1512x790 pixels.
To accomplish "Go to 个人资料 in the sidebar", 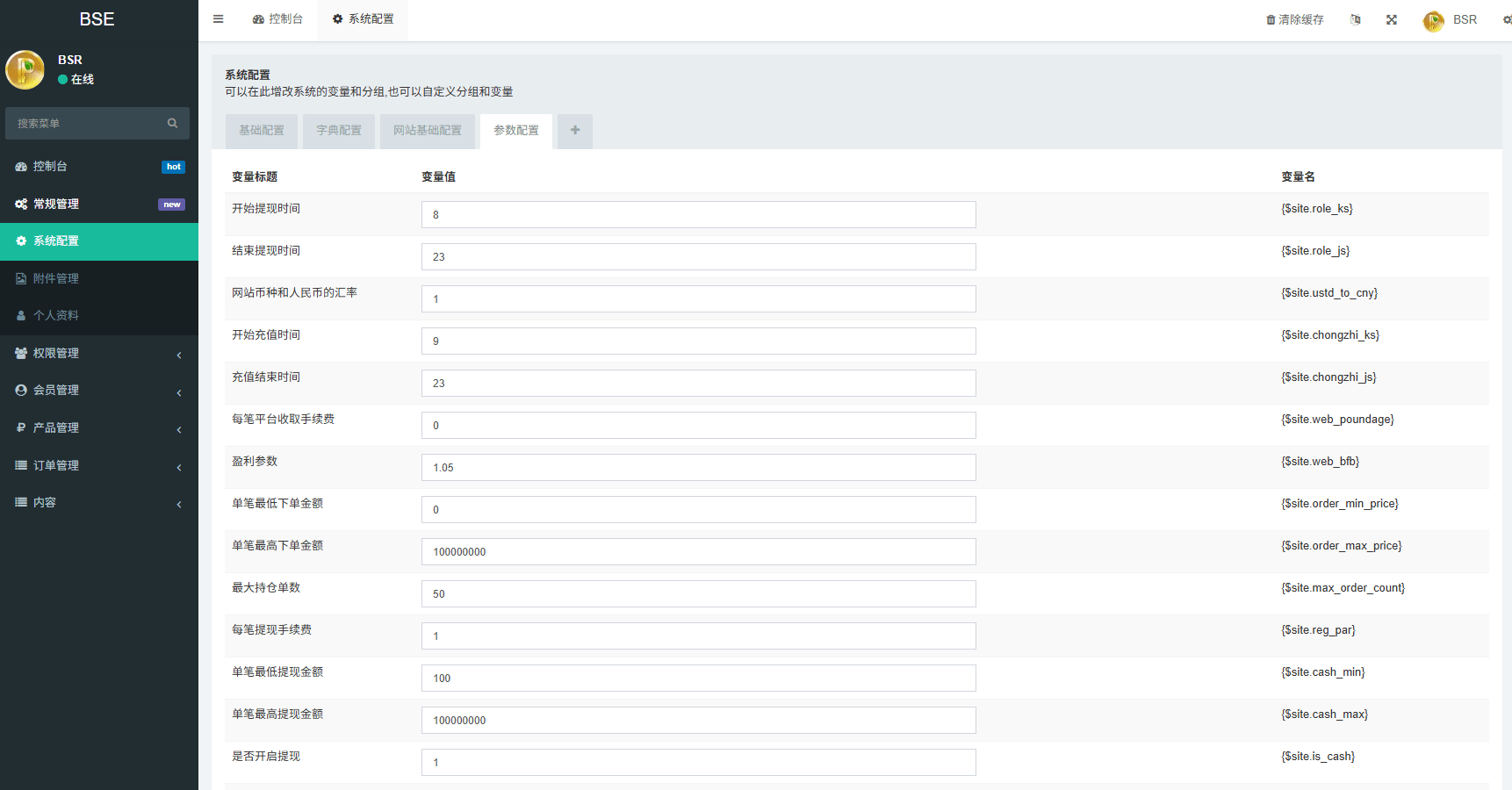I will pos(56,316).
